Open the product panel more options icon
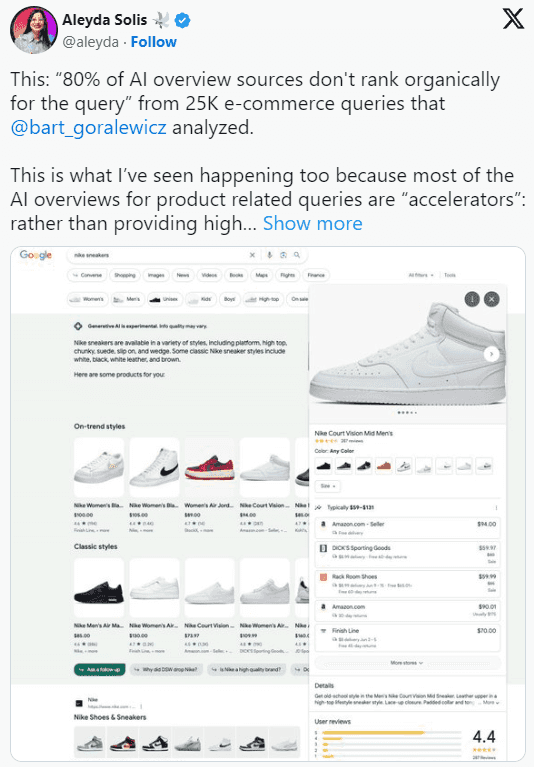 (x=472, y=299)
